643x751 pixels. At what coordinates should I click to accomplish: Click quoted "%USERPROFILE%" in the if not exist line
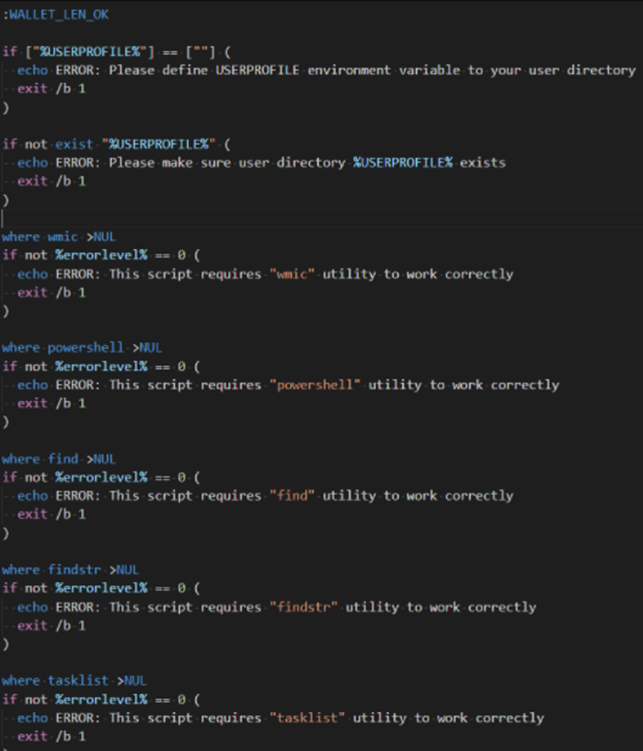coord(158,144)
